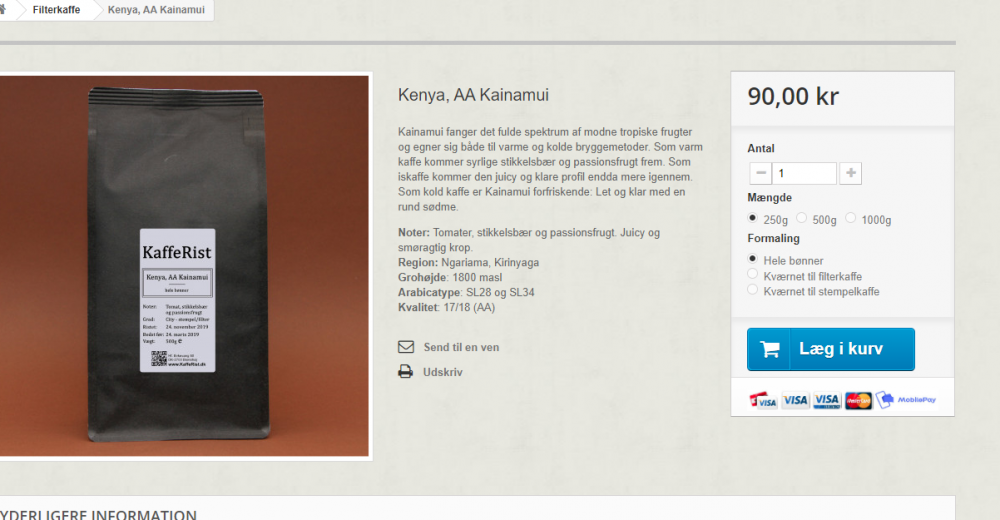
Task: Click the MasterCard payment icon
Action: tap(858, 400)
